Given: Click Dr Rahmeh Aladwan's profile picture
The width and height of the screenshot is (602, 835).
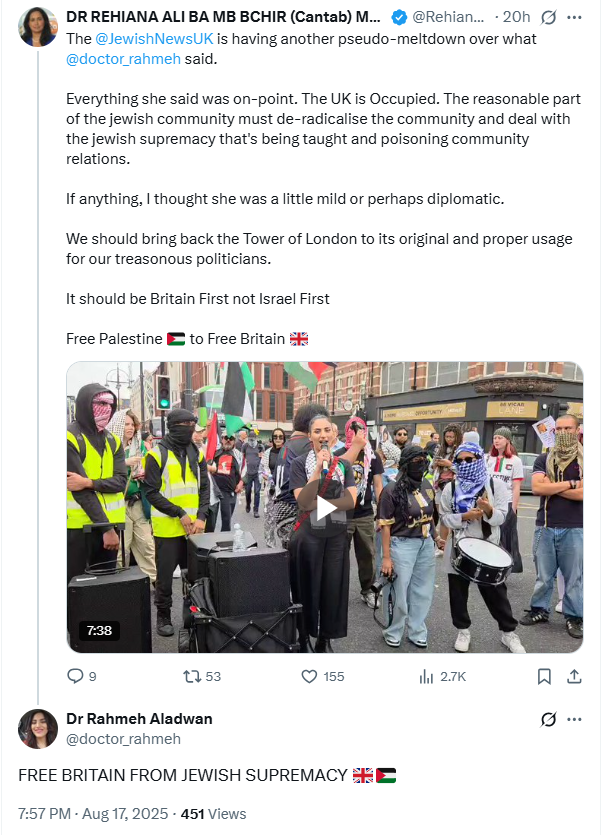Looking at the screenshot, I should click(x=37, y=729).
